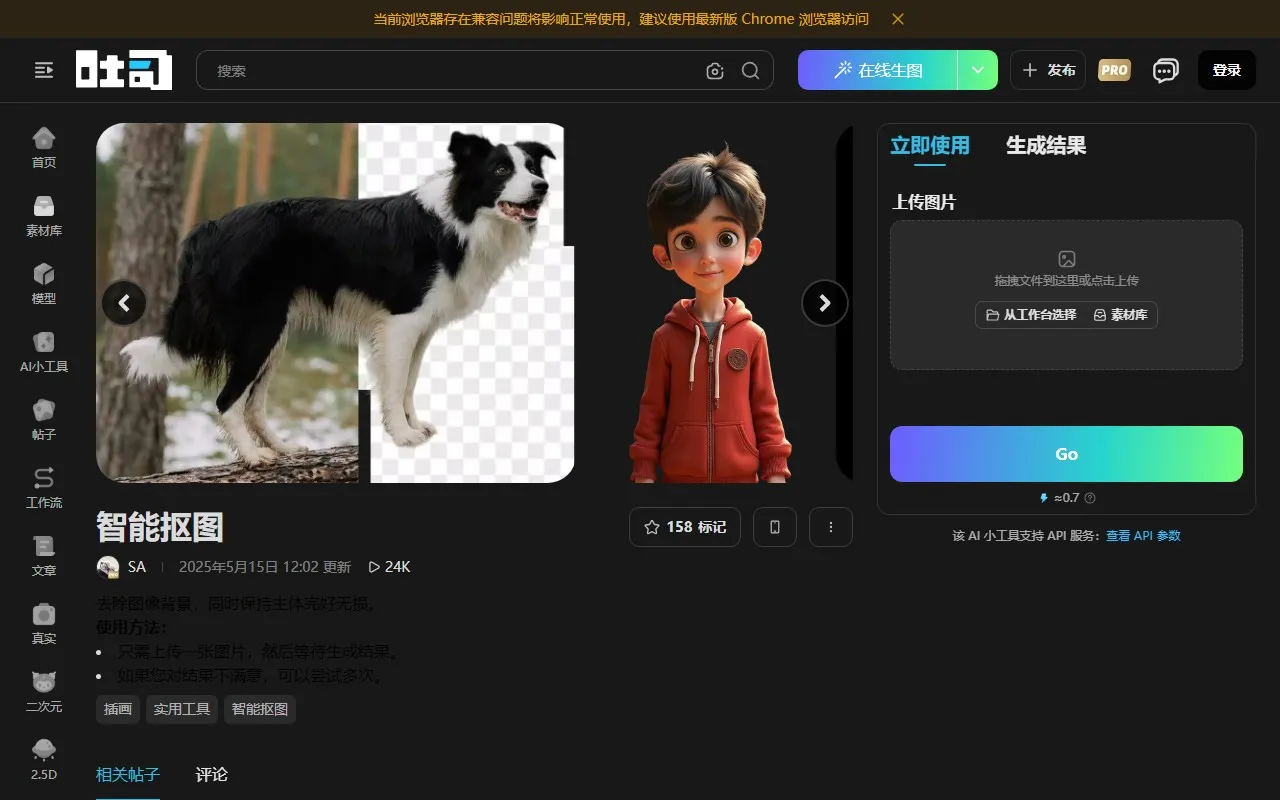Open the 评论 comments tab
This screenshot has width=1280, height=800.
(x=211, y=774)
